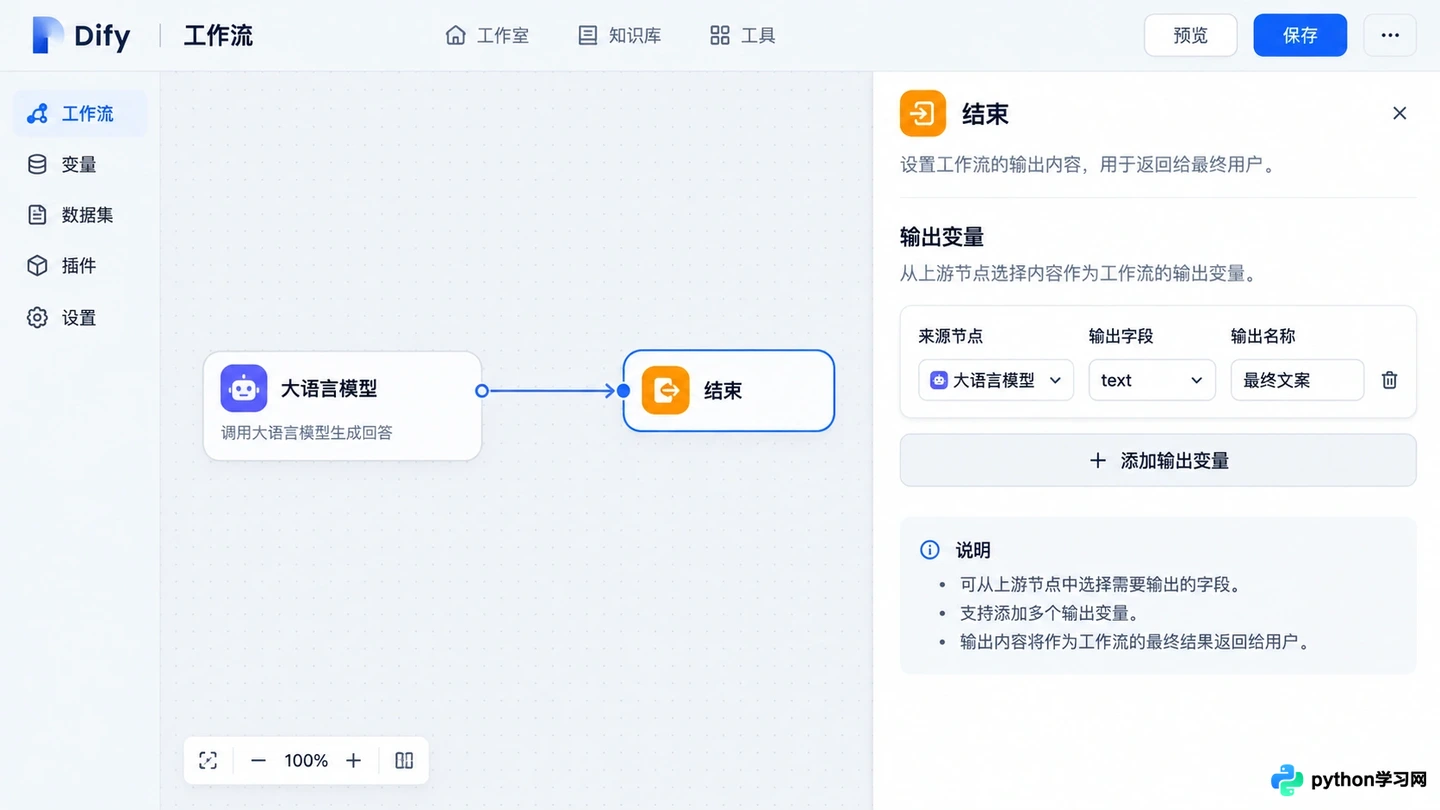Open the 来源节点 大语言模型 dropdown
This screenshot has width=1440, height=810.
pyautogui.click(x=996, y=380)
